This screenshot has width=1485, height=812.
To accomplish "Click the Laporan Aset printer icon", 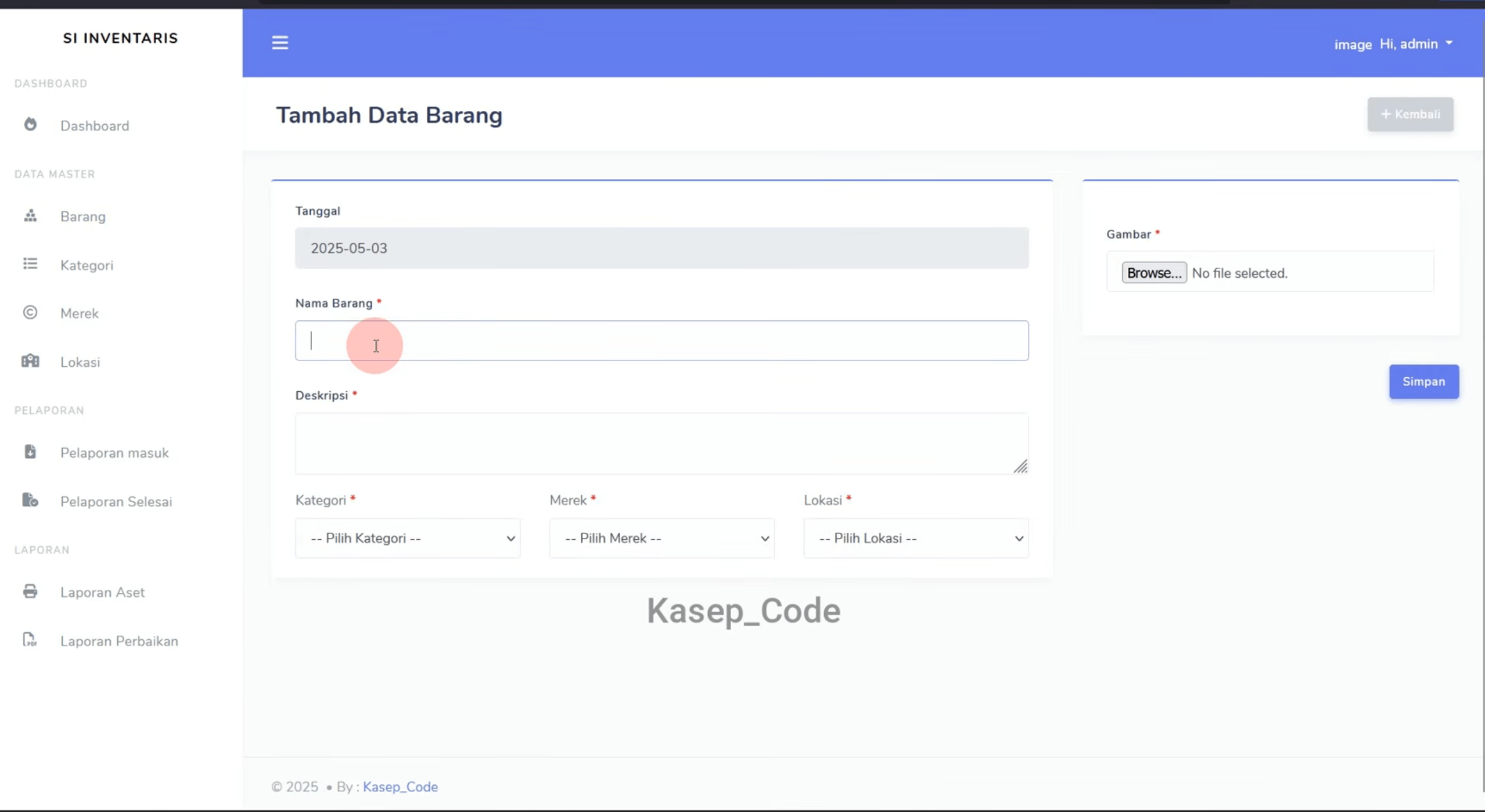I will point(30,591).
